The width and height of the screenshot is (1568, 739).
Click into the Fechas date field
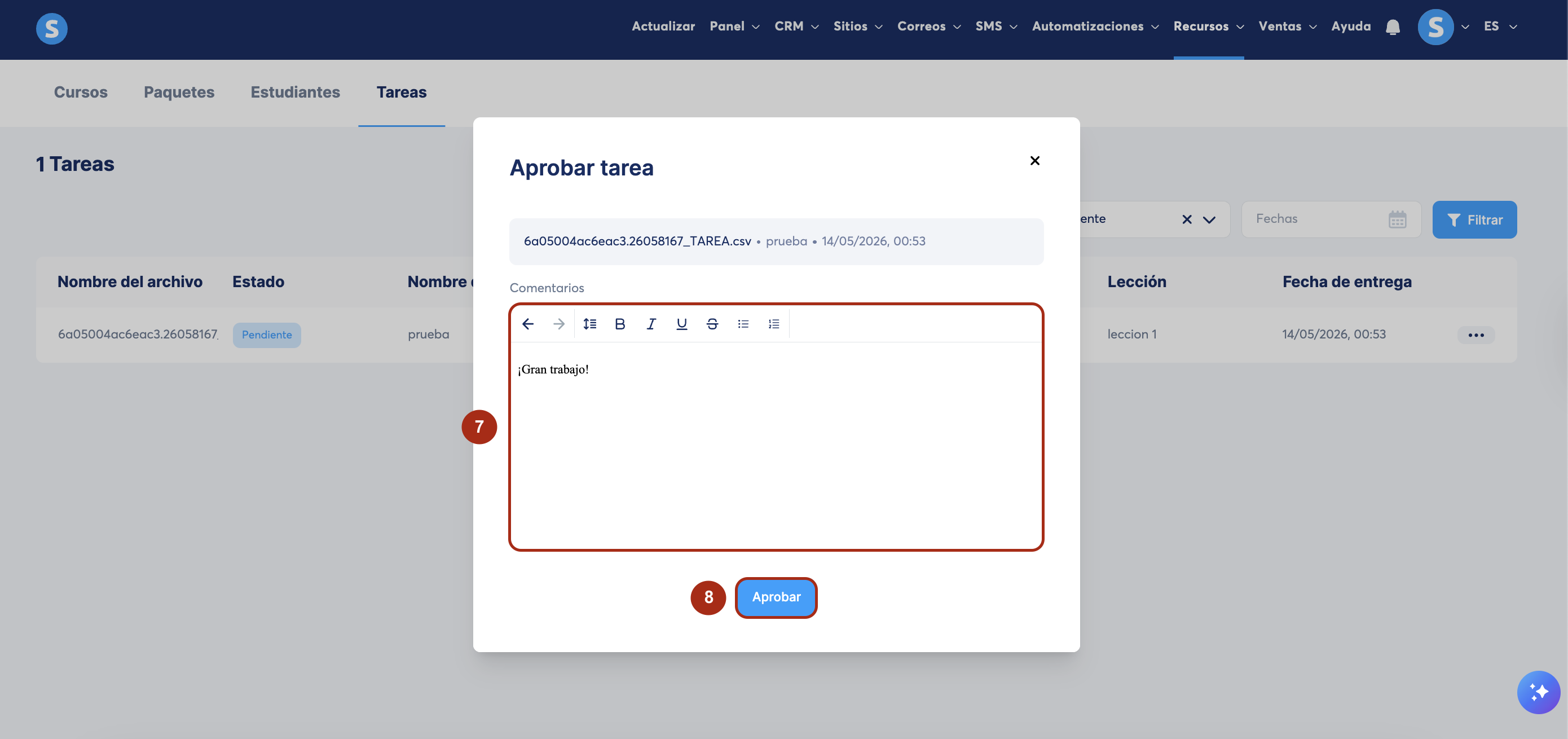(x=1331, y=219)
